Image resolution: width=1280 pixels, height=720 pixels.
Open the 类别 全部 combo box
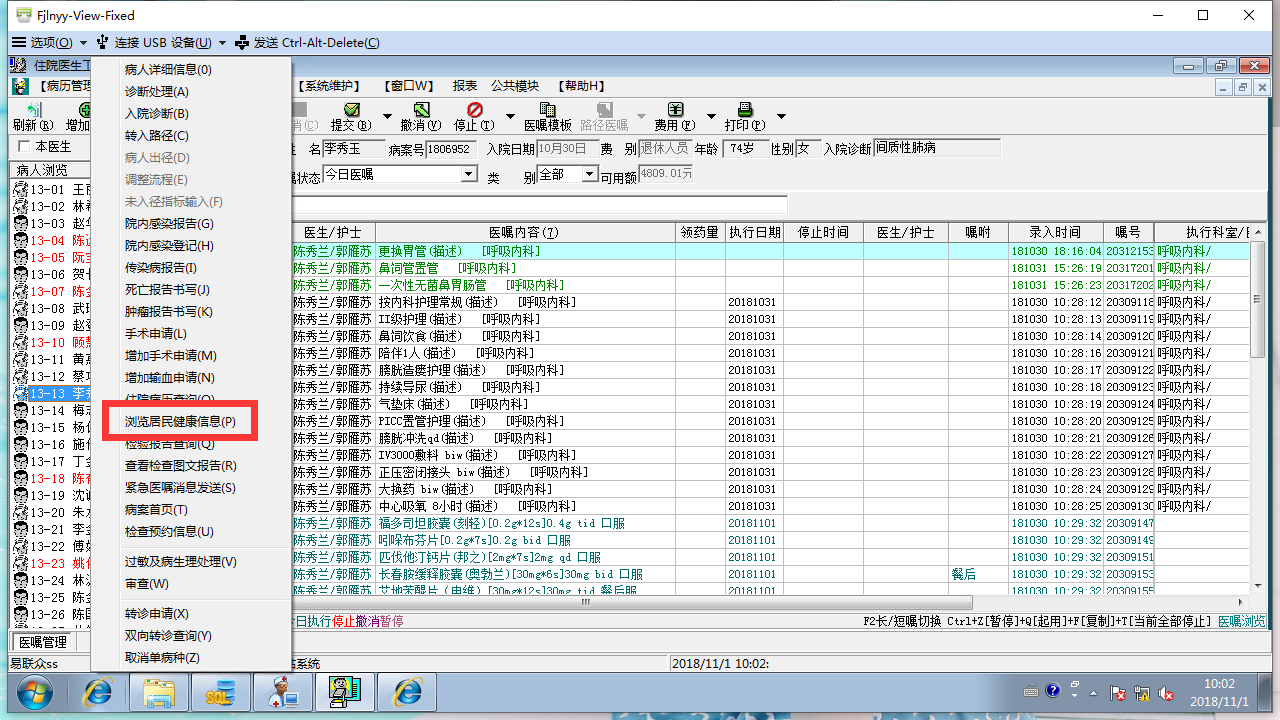pos(567,174)
